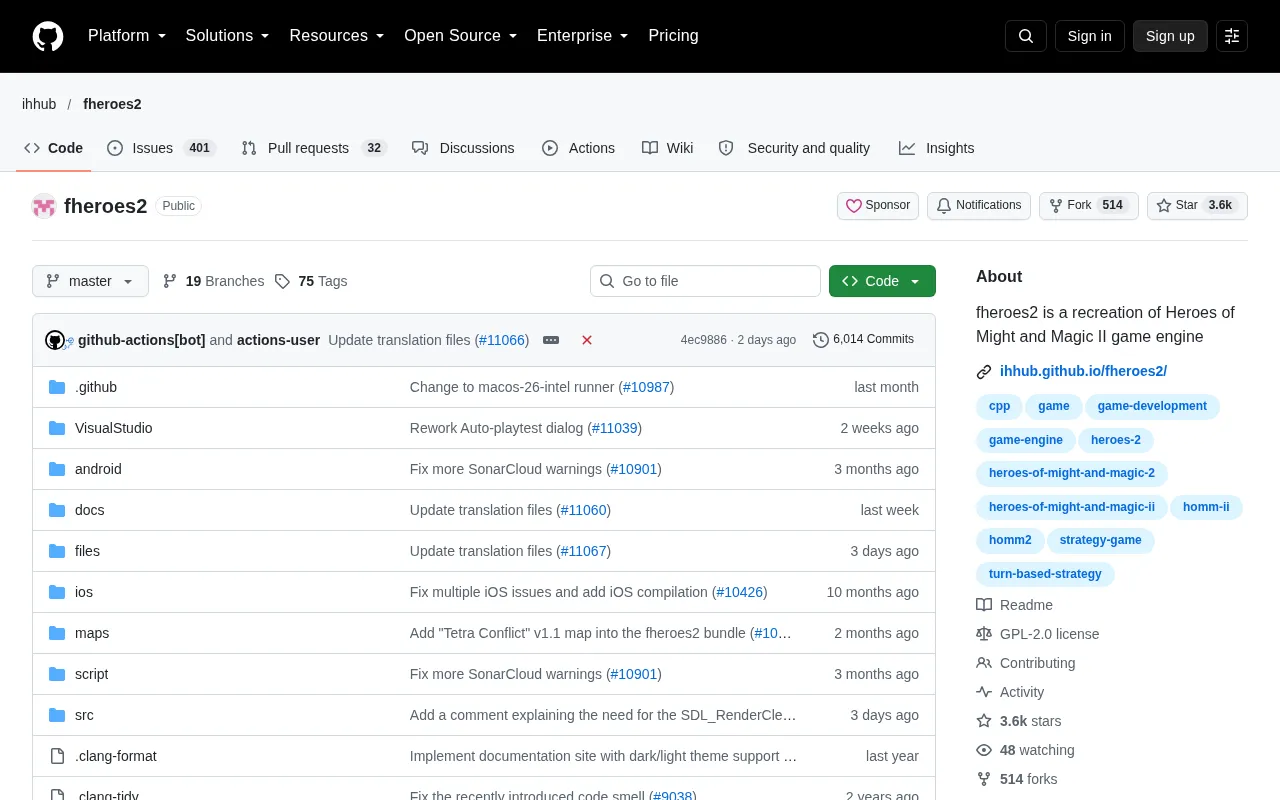Expand the commit message ellipsis icon
This screenshot has height=800, width=1280.
[551, 340]
